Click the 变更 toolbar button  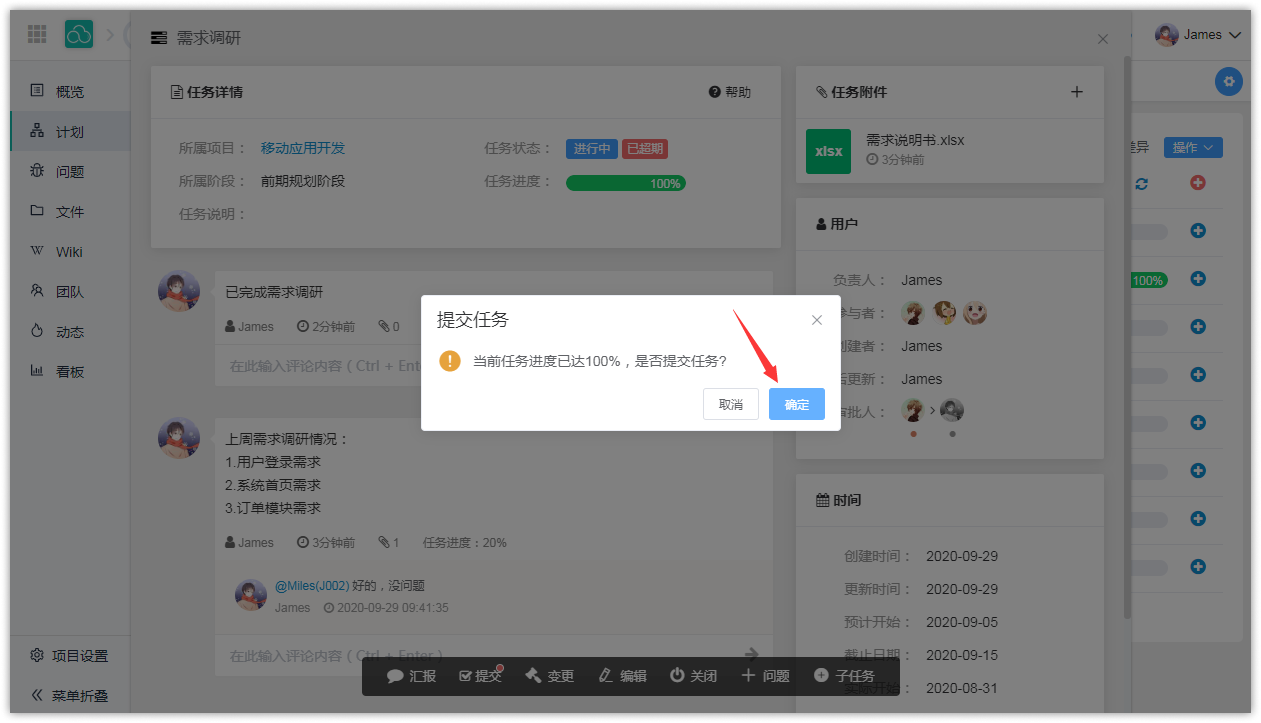click(549, 676)
